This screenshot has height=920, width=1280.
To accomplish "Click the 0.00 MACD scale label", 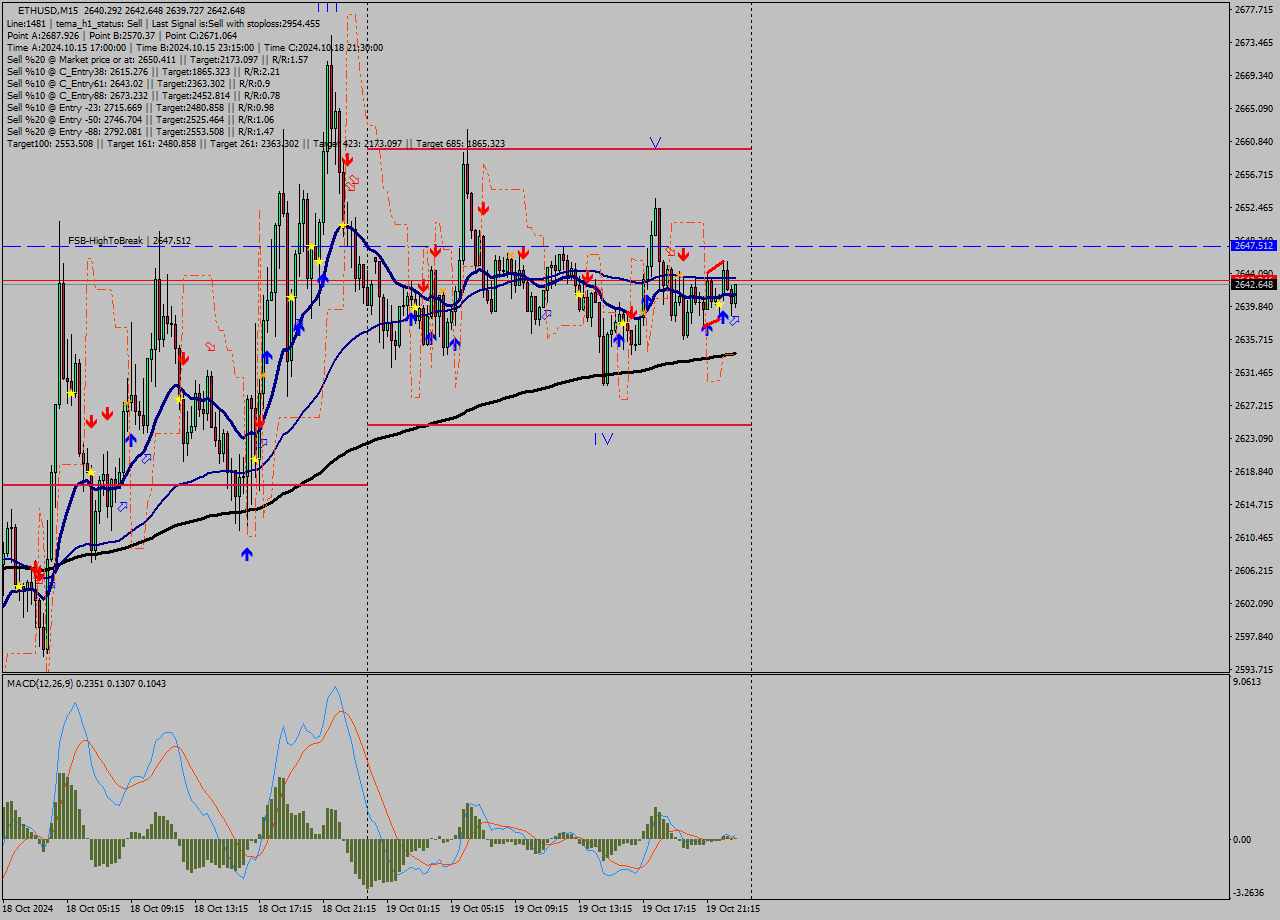I will pyautogui.click(x=1242, y=840).
